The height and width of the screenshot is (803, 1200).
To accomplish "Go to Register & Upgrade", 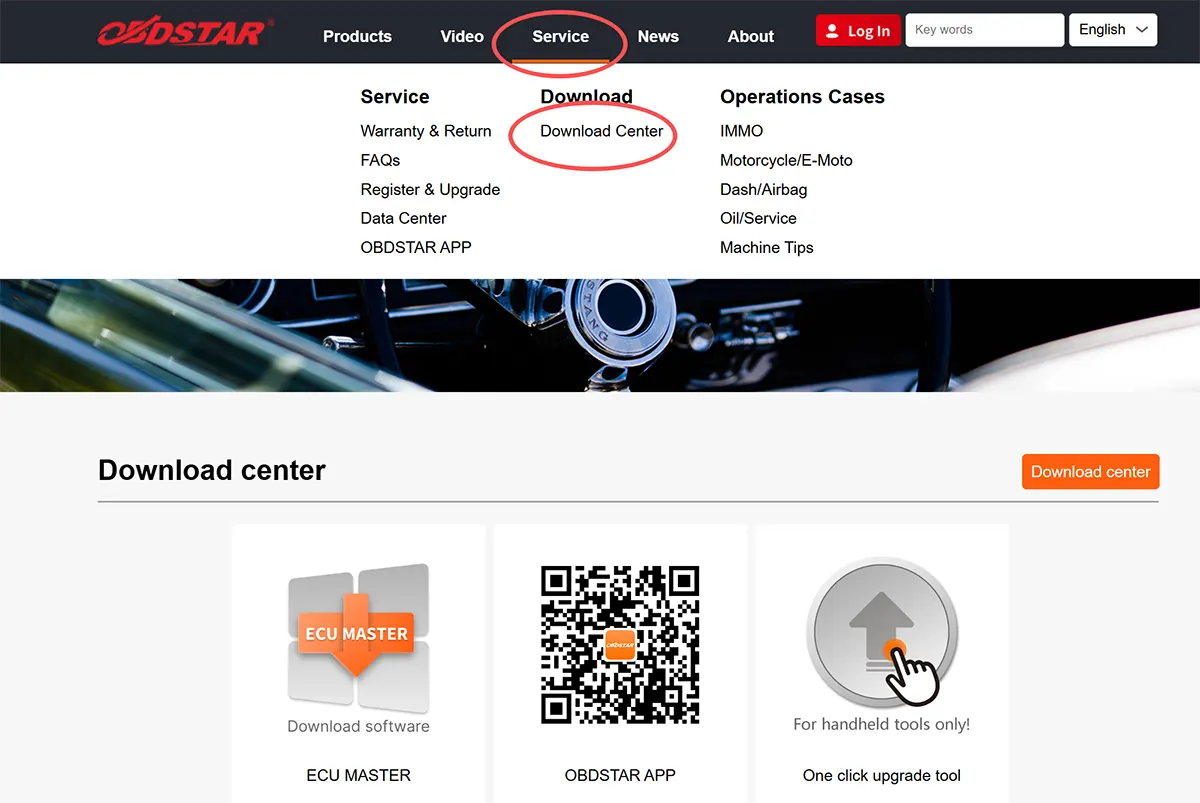I will click(430, 189).
